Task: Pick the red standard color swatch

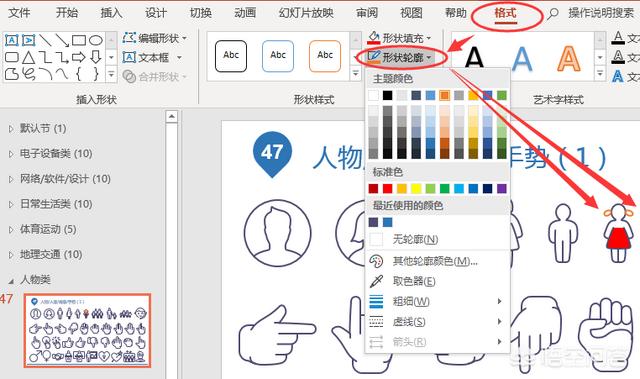Action: click(x=388, y=188)
